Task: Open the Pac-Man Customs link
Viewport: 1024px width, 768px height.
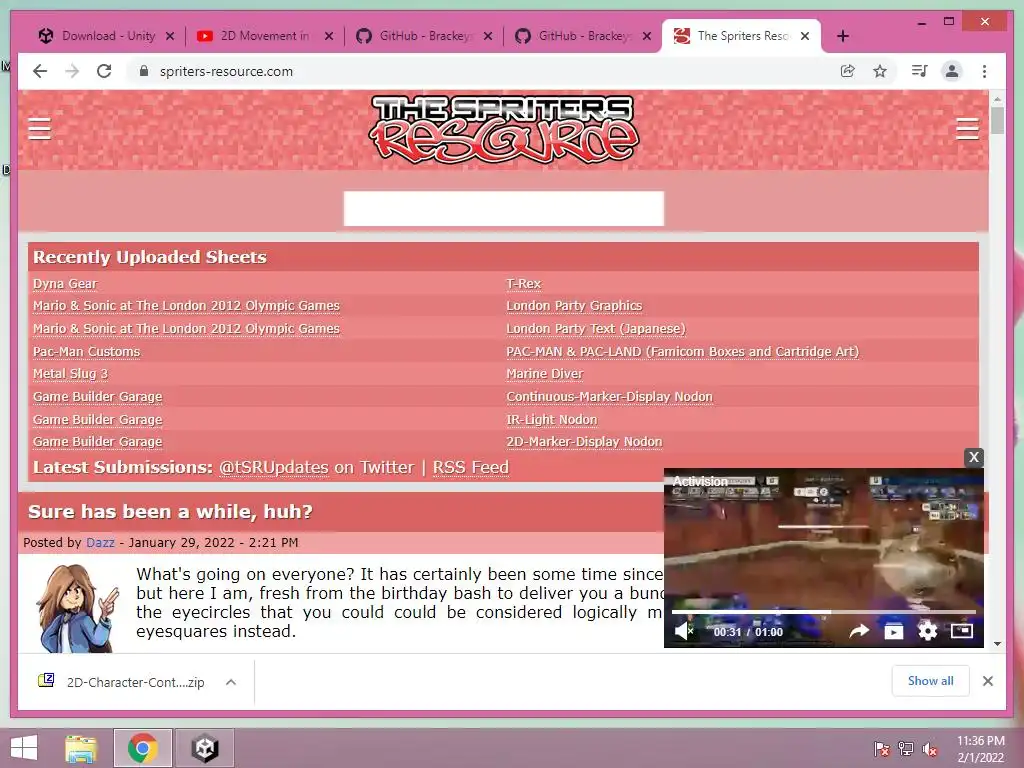Action: (x=87, y=351)
